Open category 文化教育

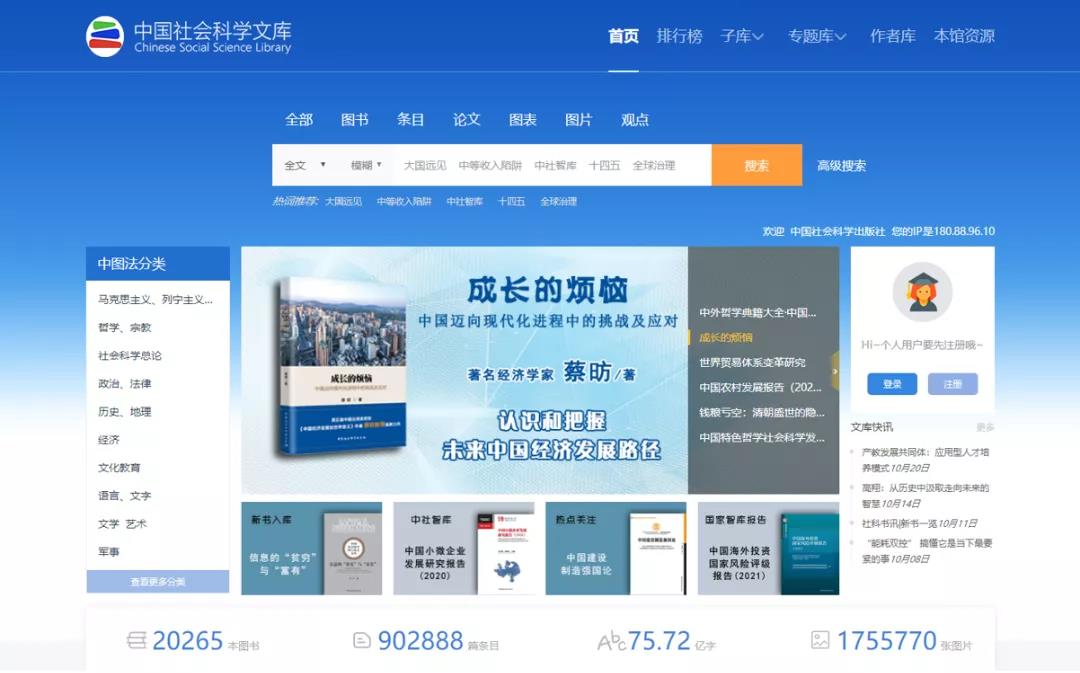(119, 467)
